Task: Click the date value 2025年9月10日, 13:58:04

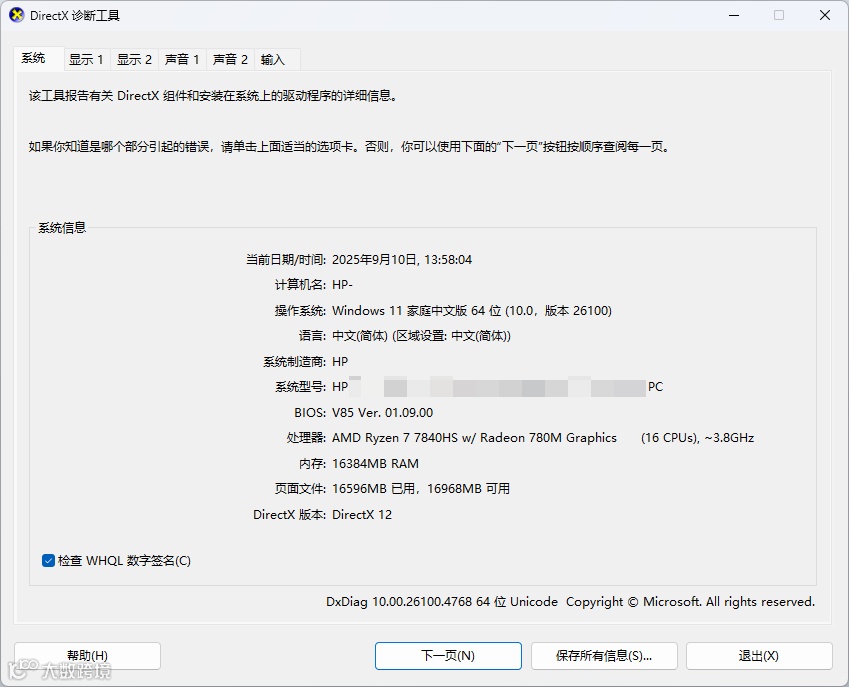Action: (402, 260)
